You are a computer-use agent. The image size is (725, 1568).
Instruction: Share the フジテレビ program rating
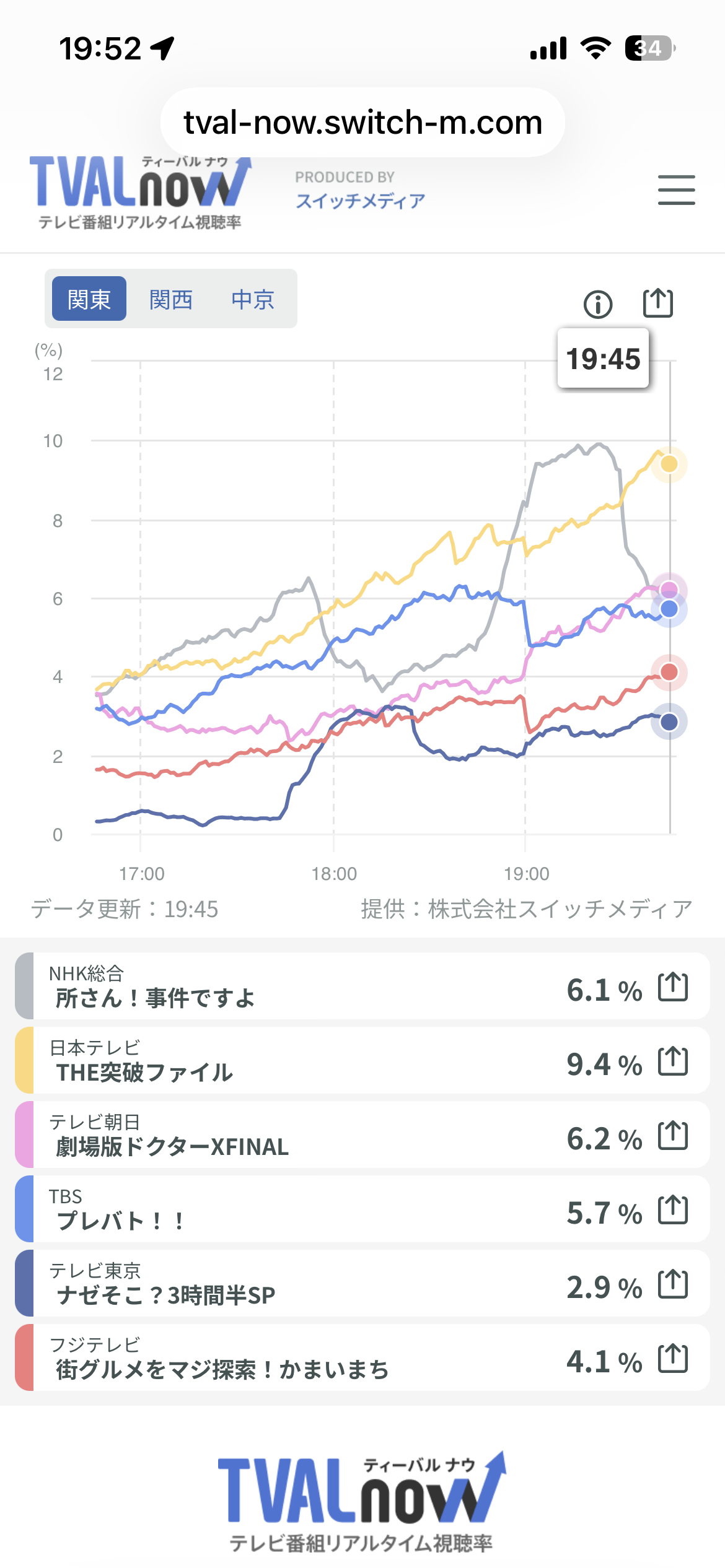(x=673, y=1359)
